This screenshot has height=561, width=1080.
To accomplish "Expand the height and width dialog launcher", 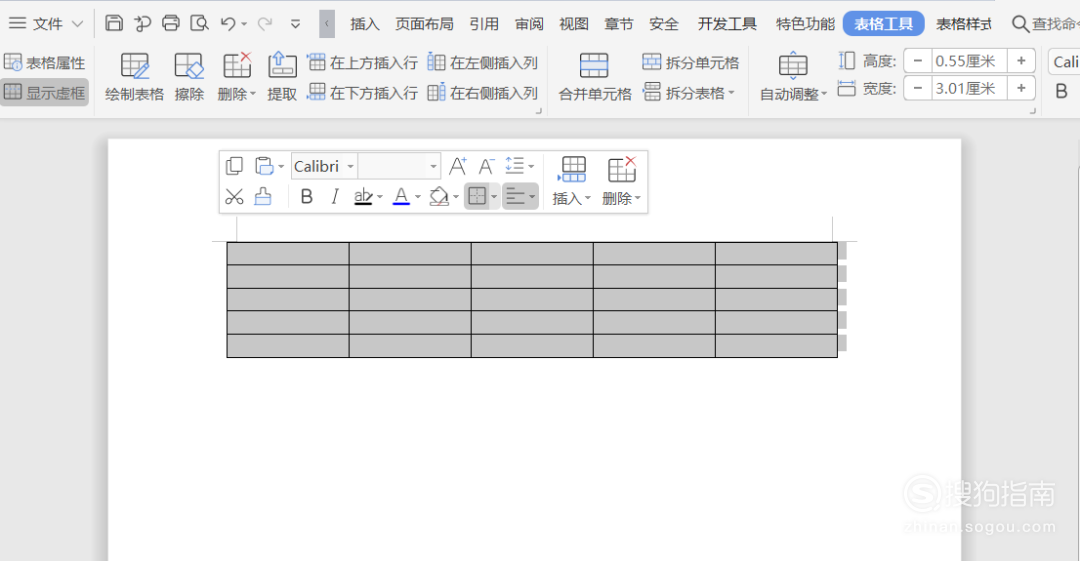I will pyautogui.click(x=1032, y=110).
